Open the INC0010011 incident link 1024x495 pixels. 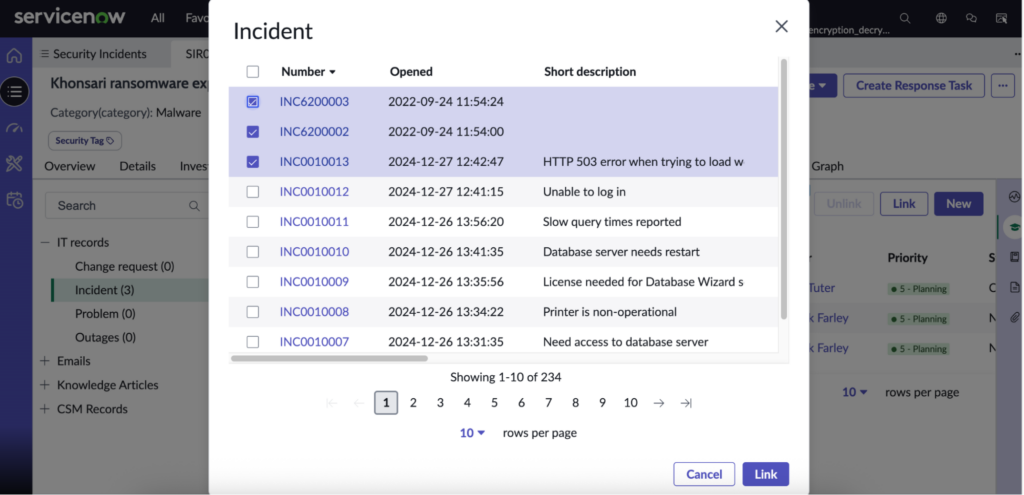pos(314,222)
